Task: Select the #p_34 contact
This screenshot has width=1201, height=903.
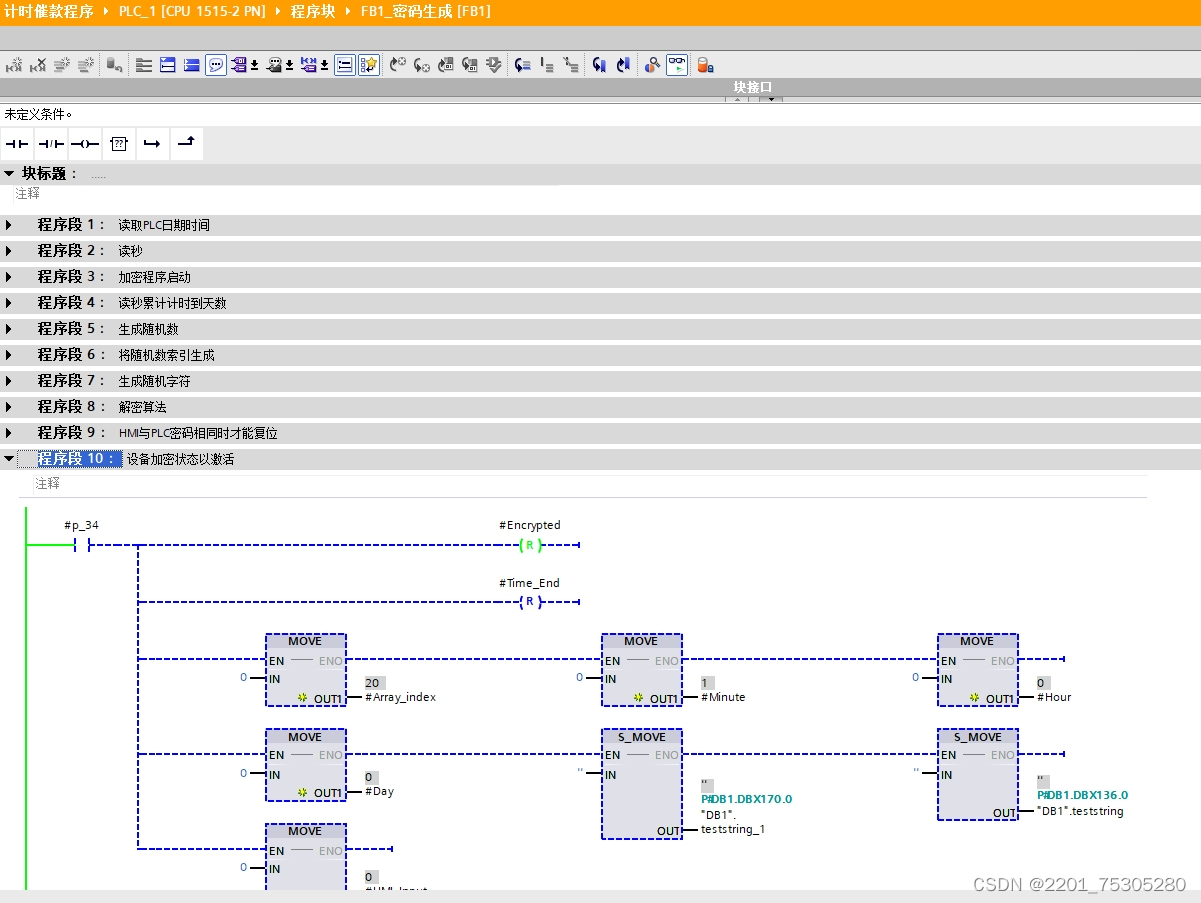Action: [82, 545]
